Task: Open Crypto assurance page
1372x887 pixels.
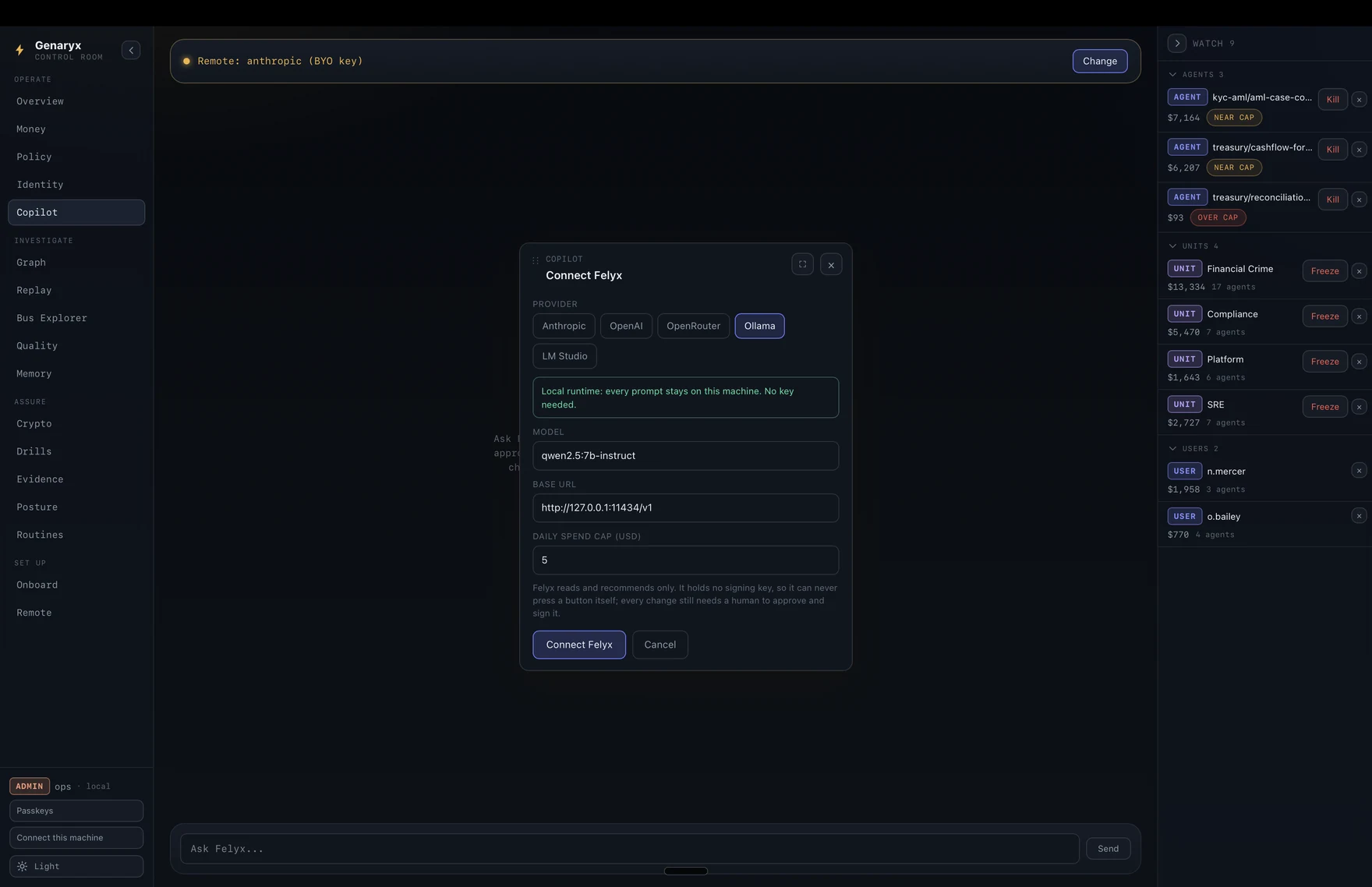Action: coord(76,424)
